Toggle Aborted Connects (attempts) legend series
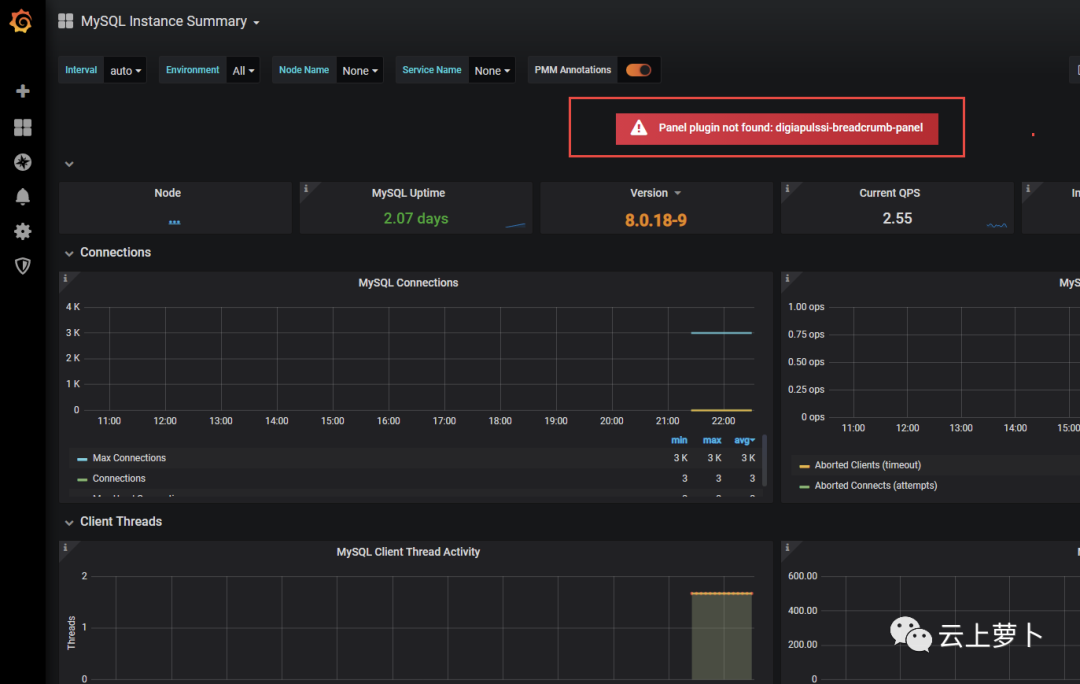Screen dimensions: 1080x684 click(x=875, y=486)
